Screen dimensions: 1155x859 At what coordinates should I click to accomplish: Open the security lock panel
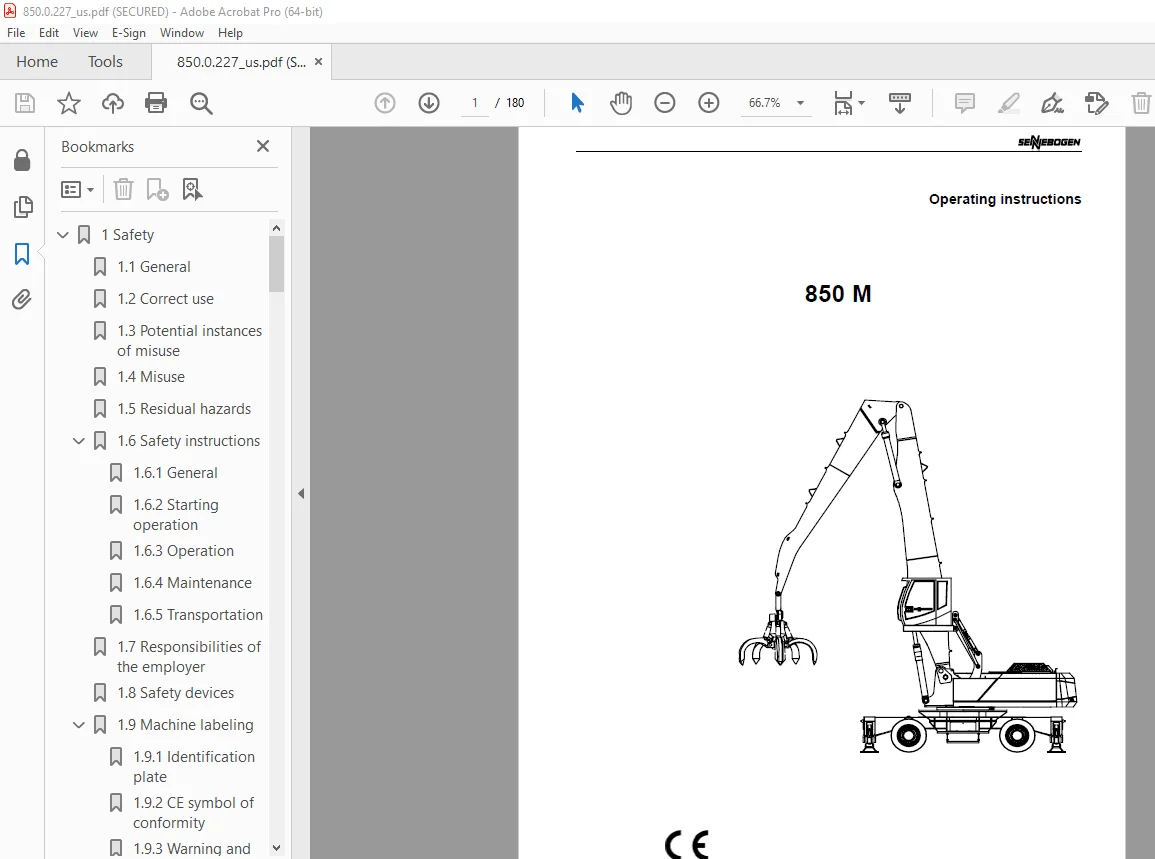point(22,160)
